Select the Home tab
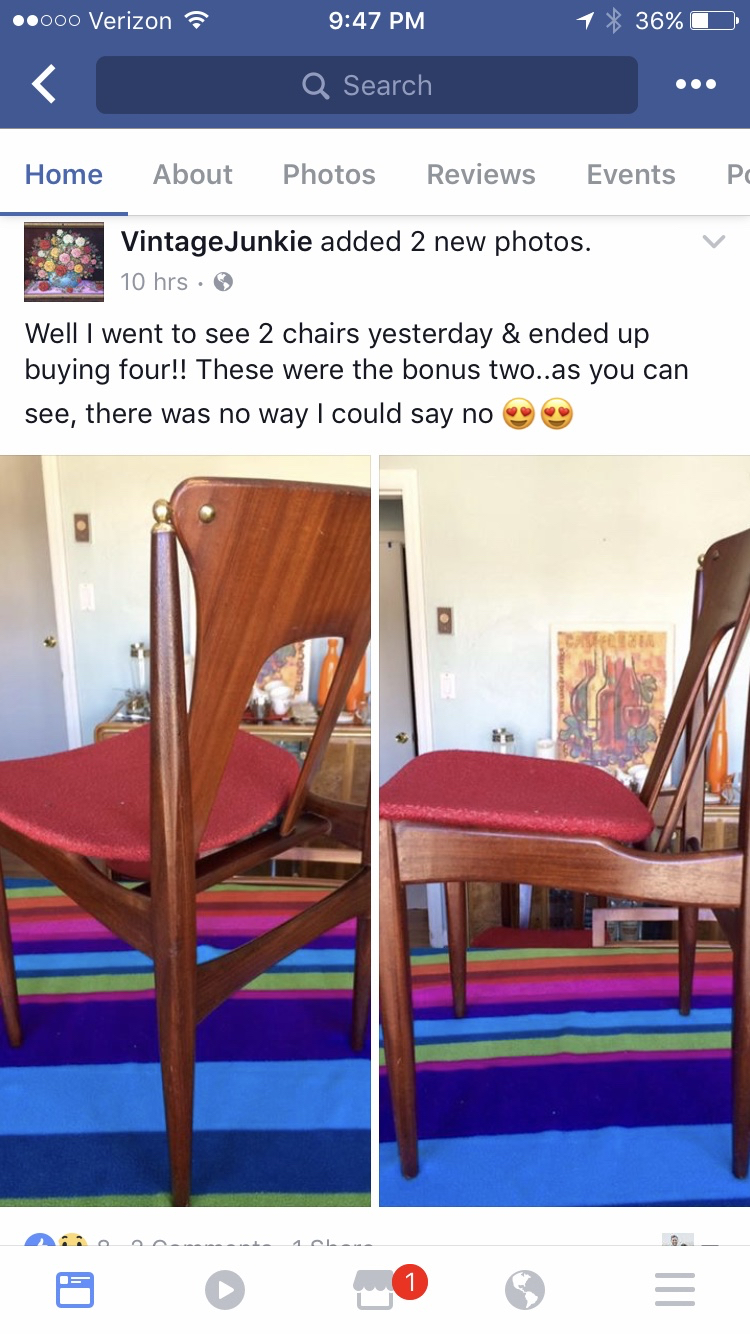Image resolution: width=750 pixels, height=1334 pixels. (64, 174)
